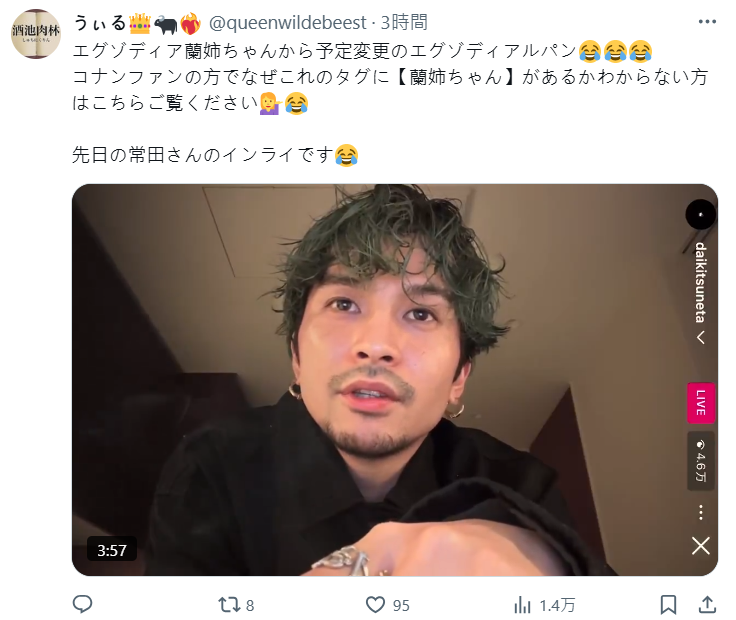Click the black circular profile icon in video
Viewport: 736px width, 620px height.
click(x=701, y=214)
